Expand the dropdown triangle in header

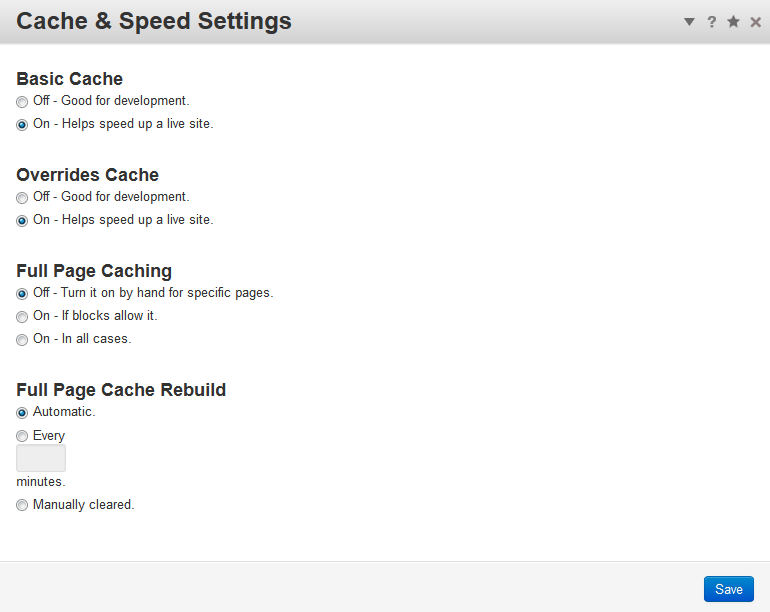click(x=689, y=22)
